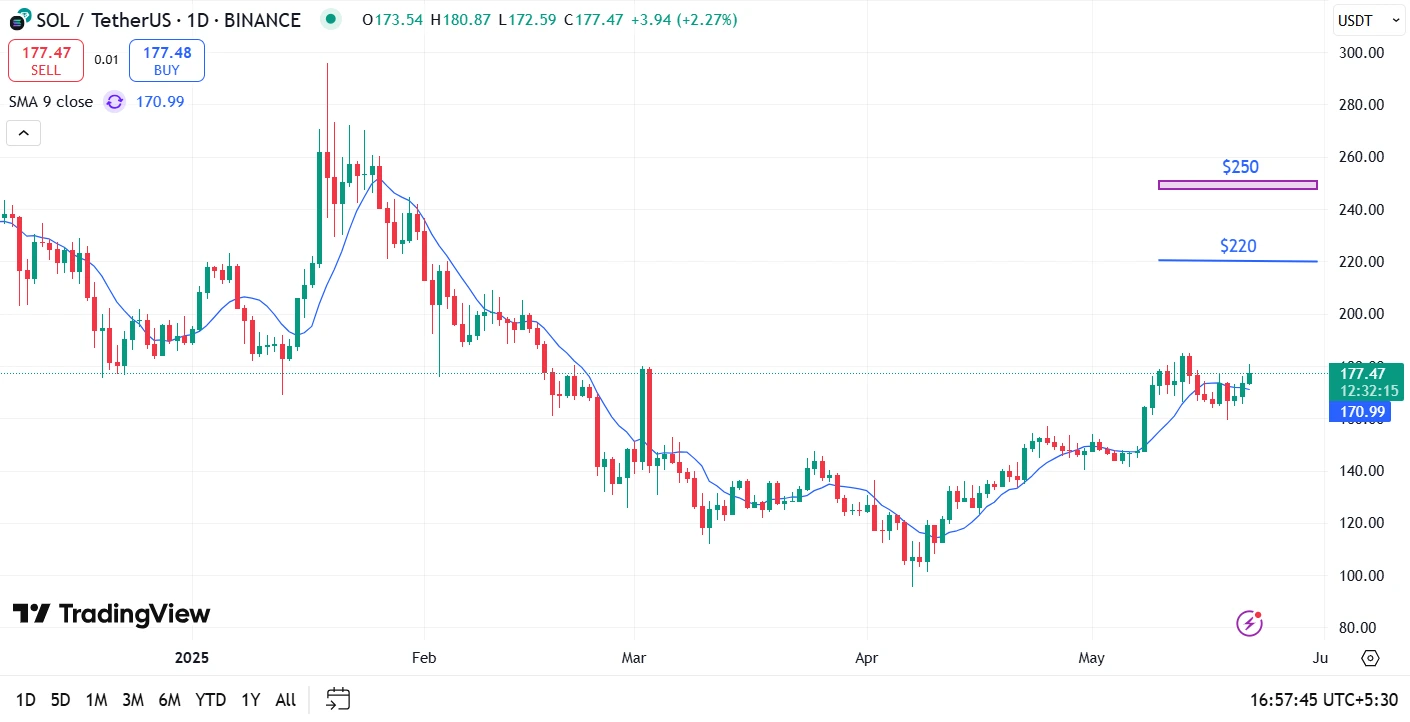Click the purple $250 target zone rectangle
The width and height of the screenshot is (1410, 722).
1238,185
